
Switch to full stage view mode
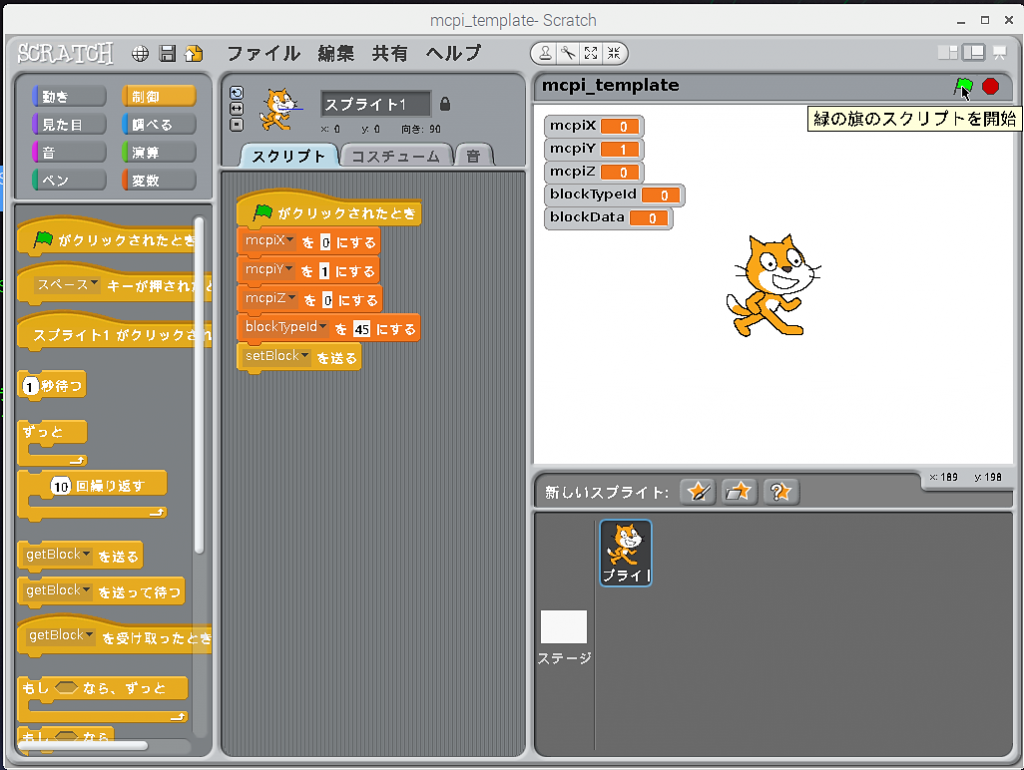click(973, 53)
